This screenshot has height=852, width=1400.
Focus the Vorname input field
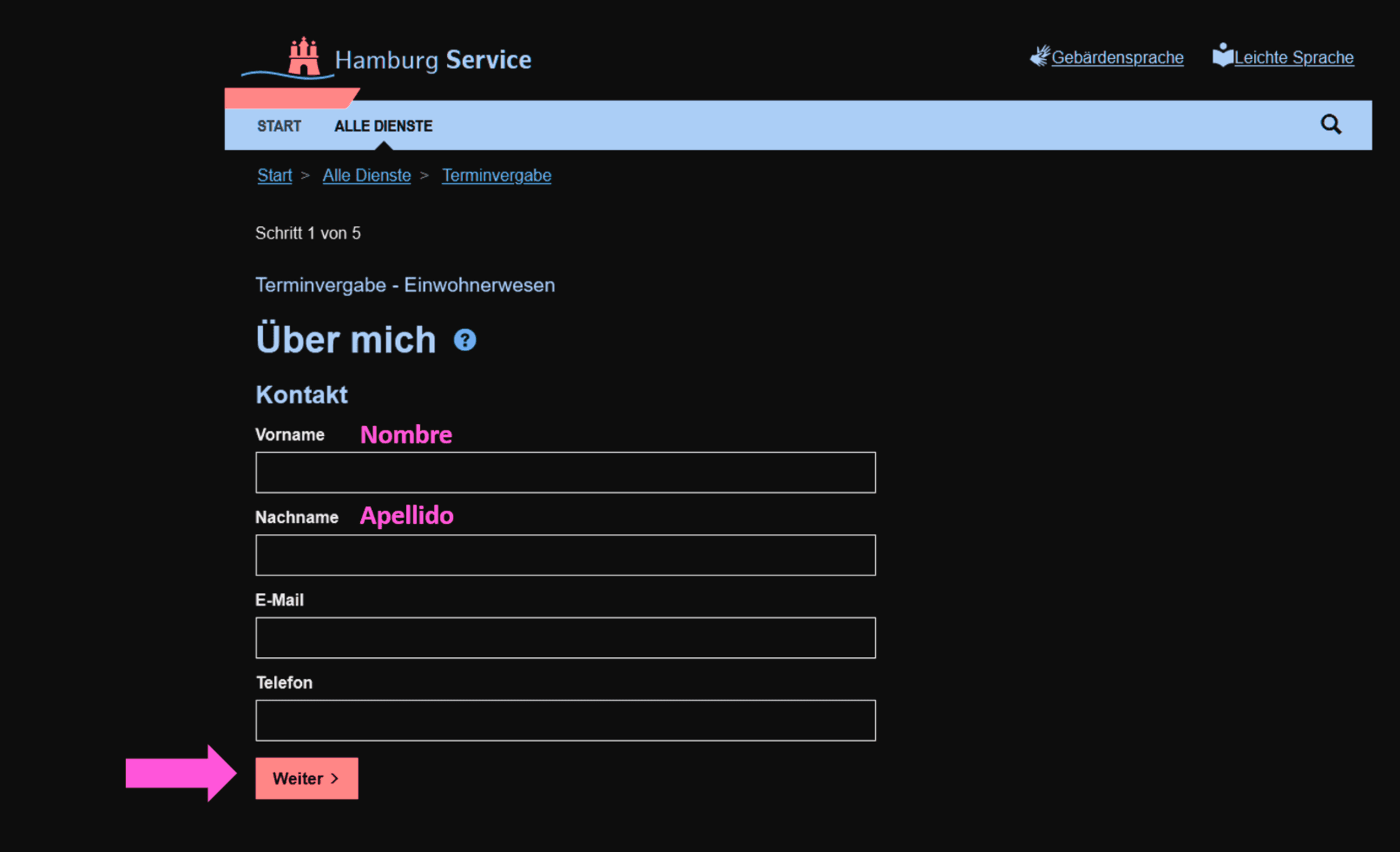(565, 473)
